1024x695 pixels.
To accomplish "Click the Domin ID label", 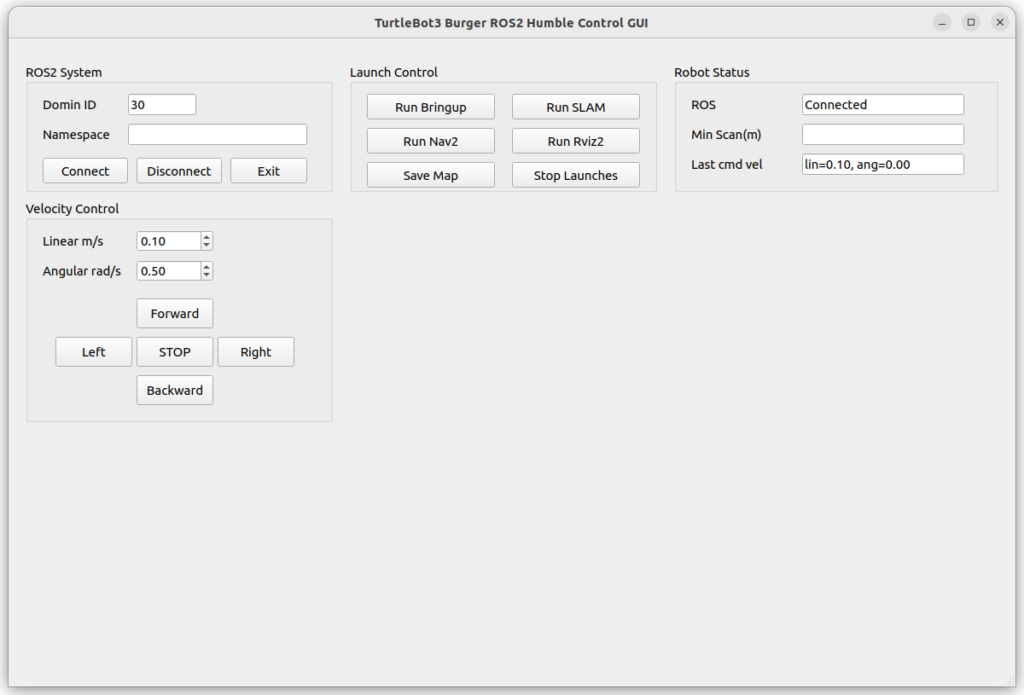I will tap(69, 105).
